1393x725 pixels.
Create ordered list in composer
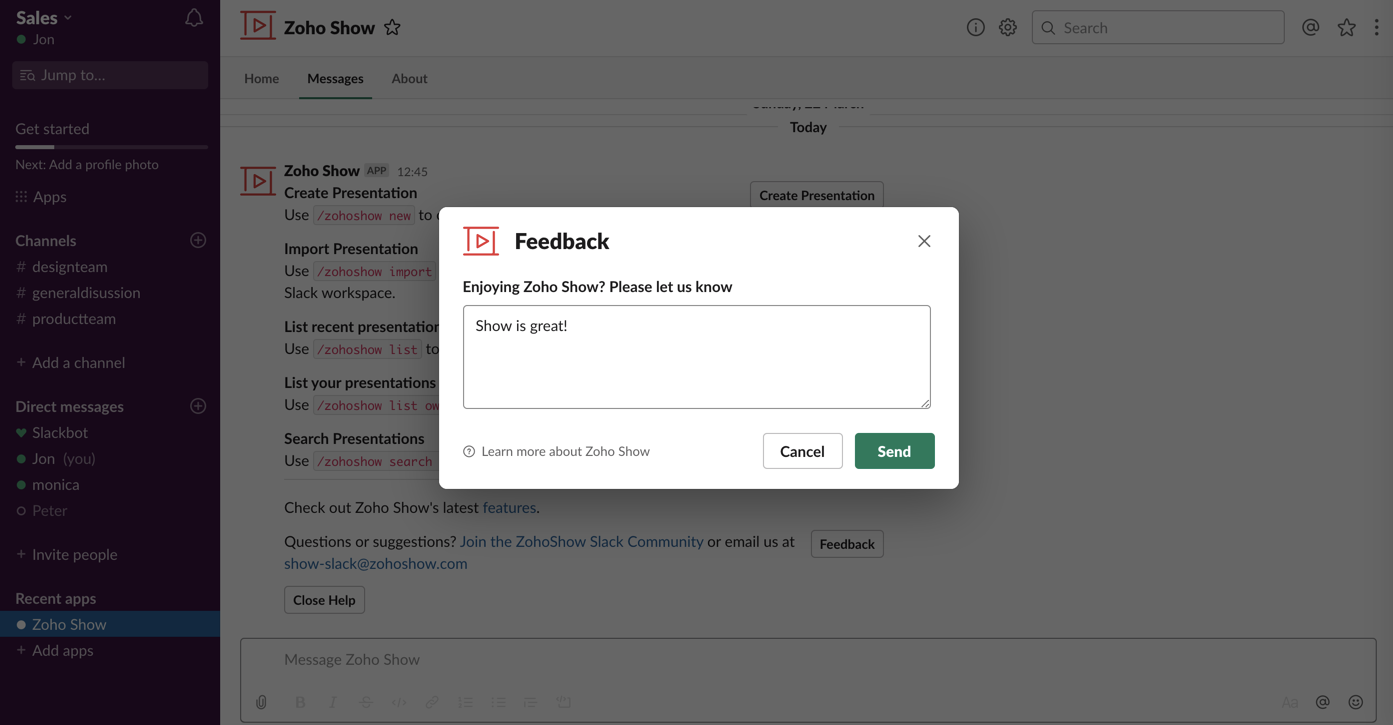(x=465, y=702)
